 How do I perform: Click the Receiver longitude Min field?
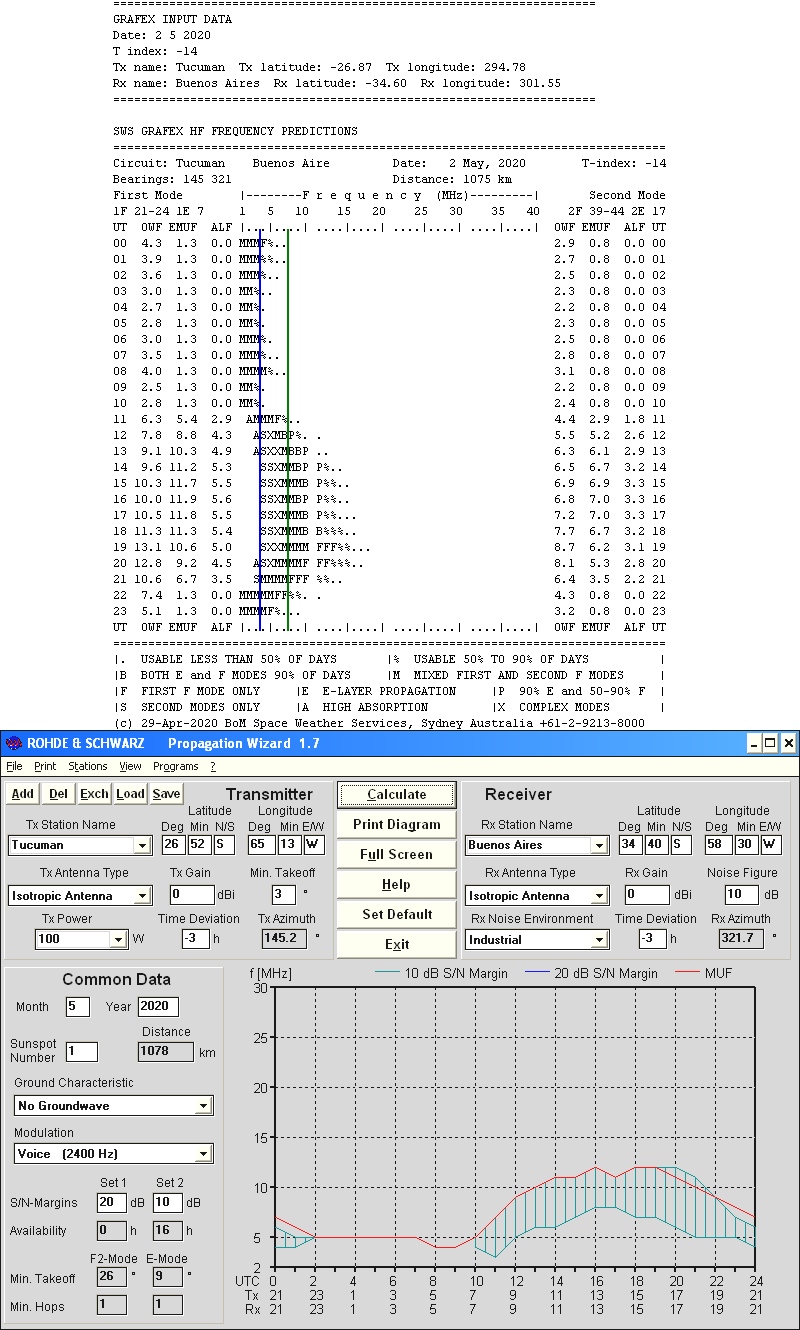(744, 845)
